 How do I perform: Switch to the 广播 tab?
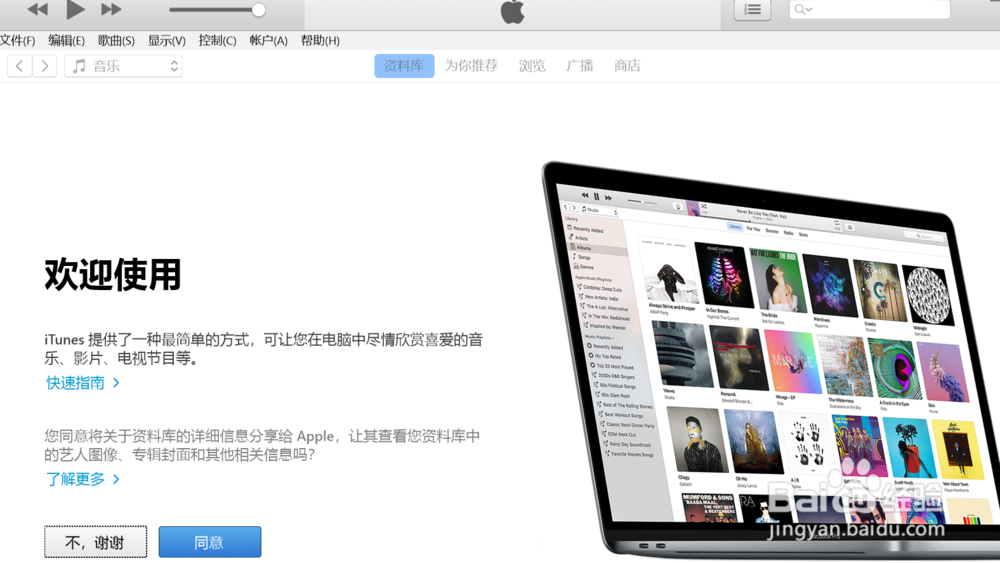(580, 66)
